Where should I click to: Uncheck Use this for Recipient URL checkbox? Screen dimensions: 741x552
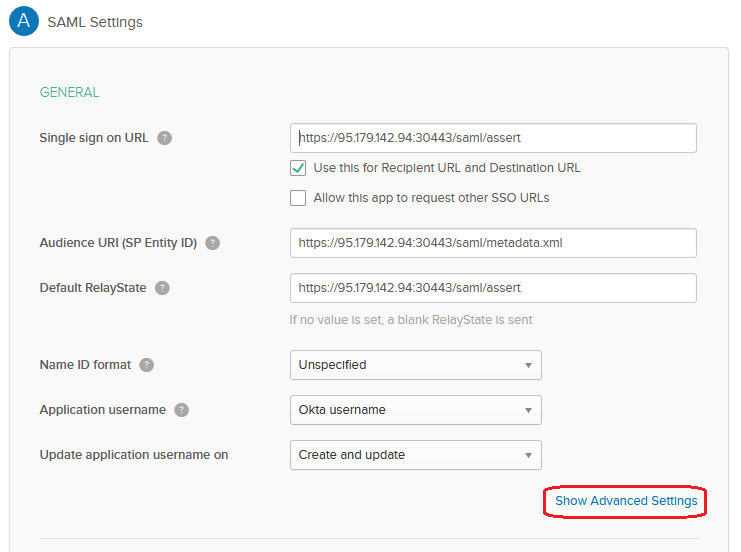(298, 168)
